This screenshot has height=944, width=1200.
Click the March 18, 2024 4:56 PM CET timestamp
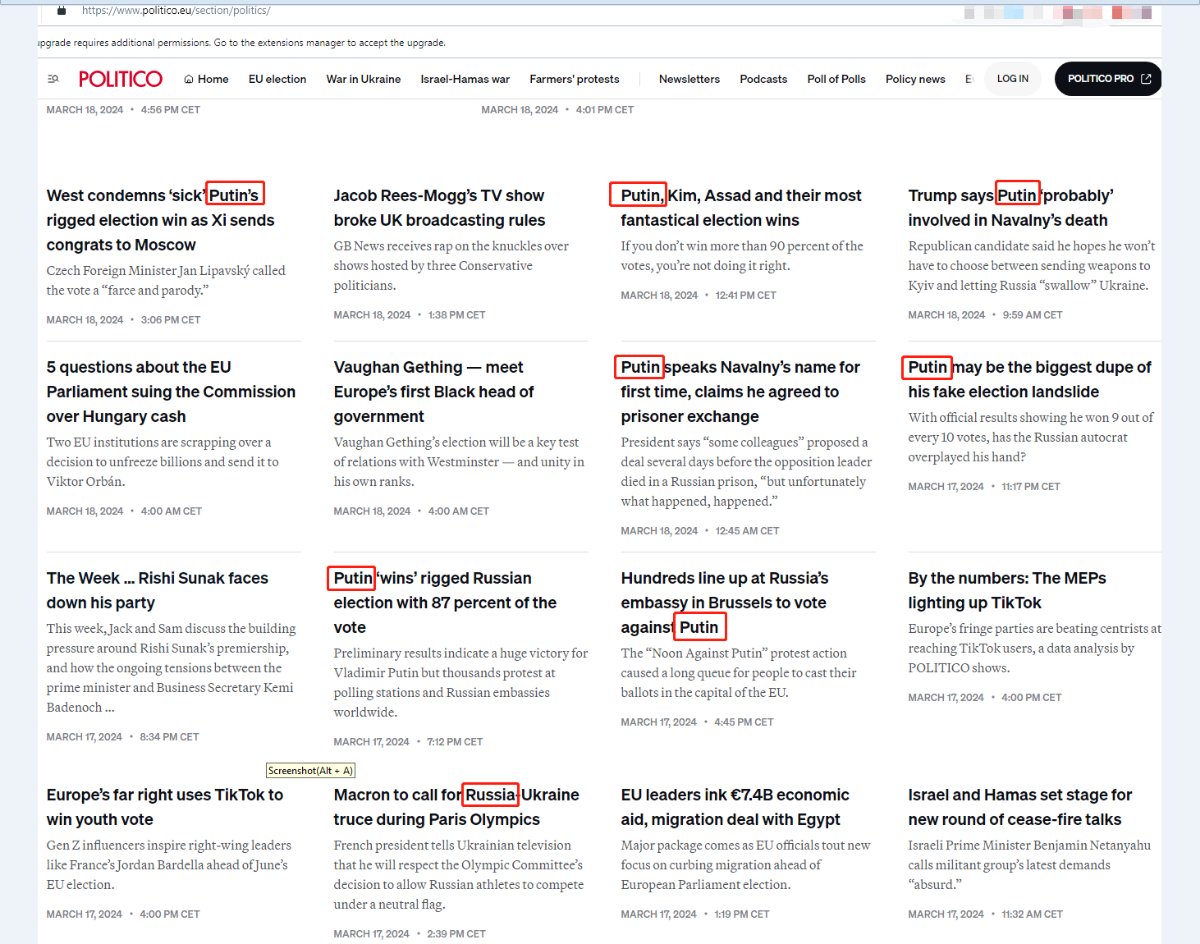coord(123,110)
